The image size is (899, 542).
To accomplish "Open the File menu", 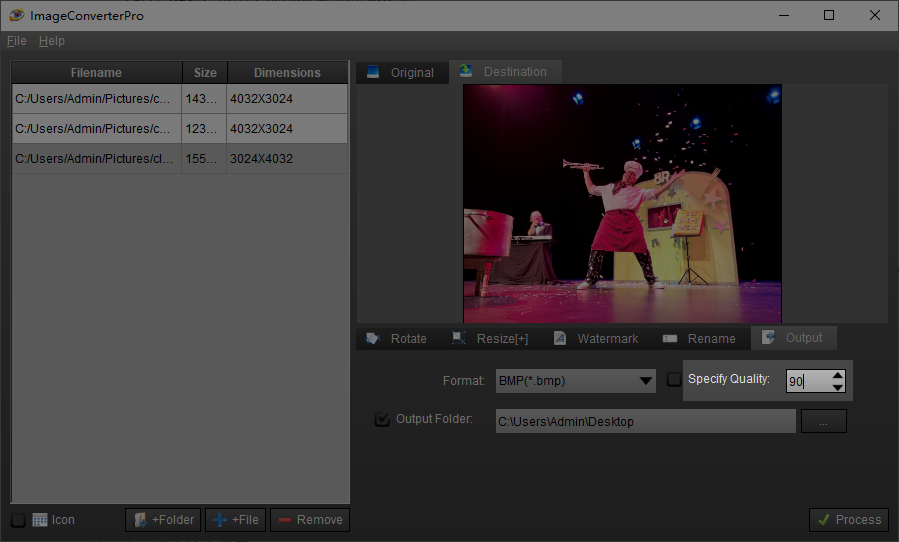I will (16, 41).
